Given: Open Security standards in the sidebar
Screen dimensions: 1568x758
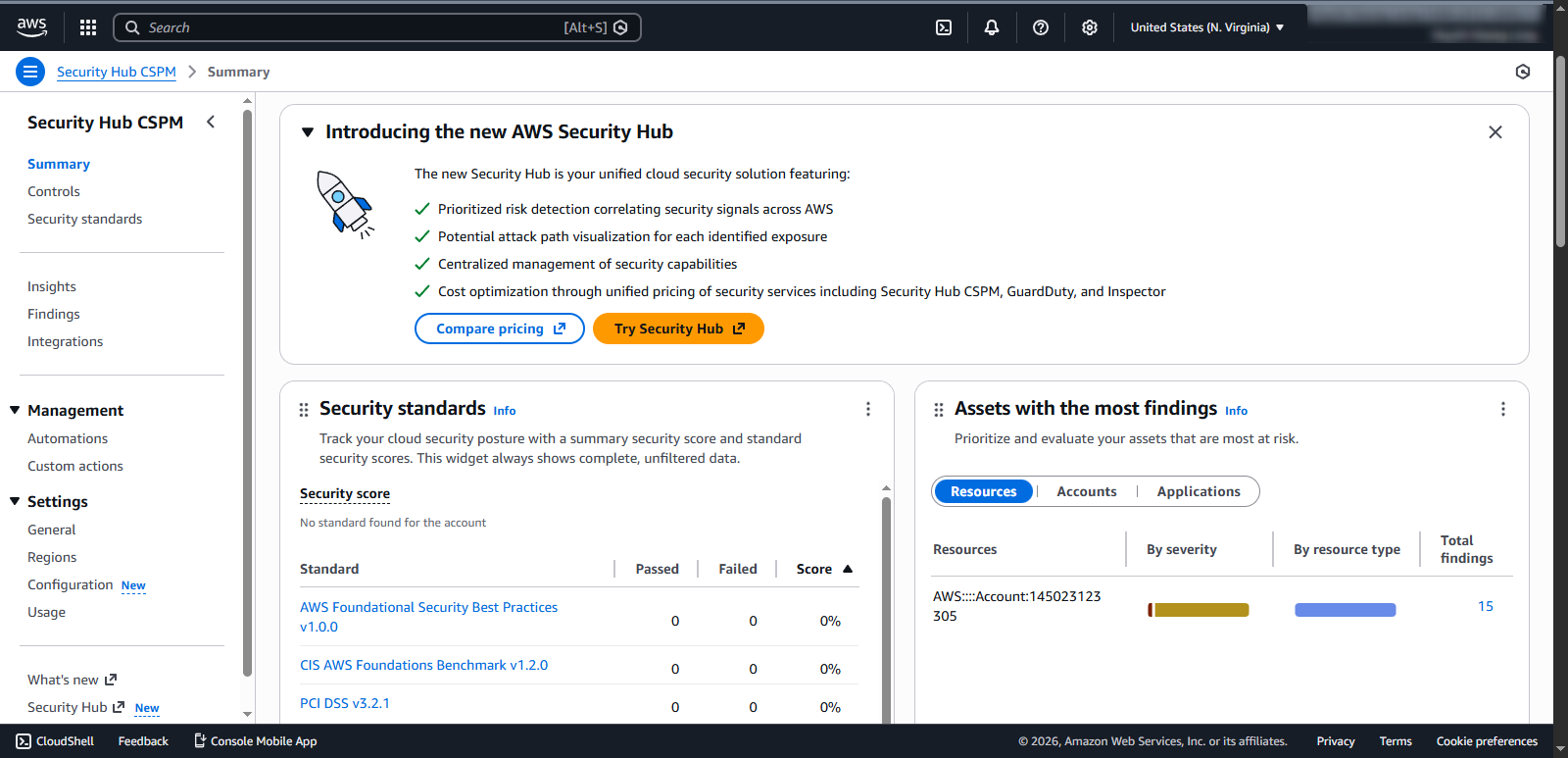Looking at the screenshot, I should (85, 219).
